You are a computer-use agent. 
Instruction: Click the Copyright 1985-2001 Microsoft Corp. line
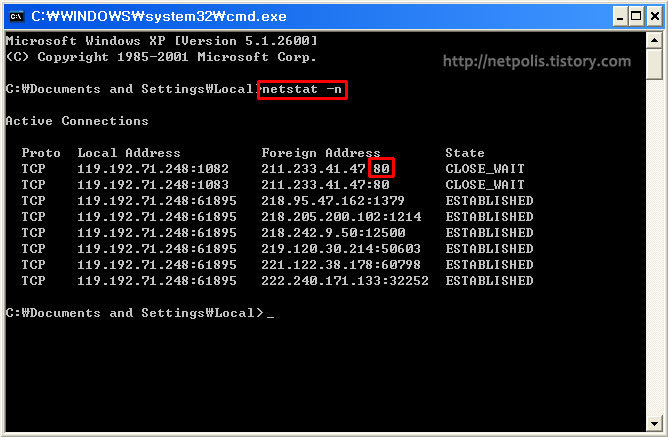pyautogui.click(x=161, y=57)
